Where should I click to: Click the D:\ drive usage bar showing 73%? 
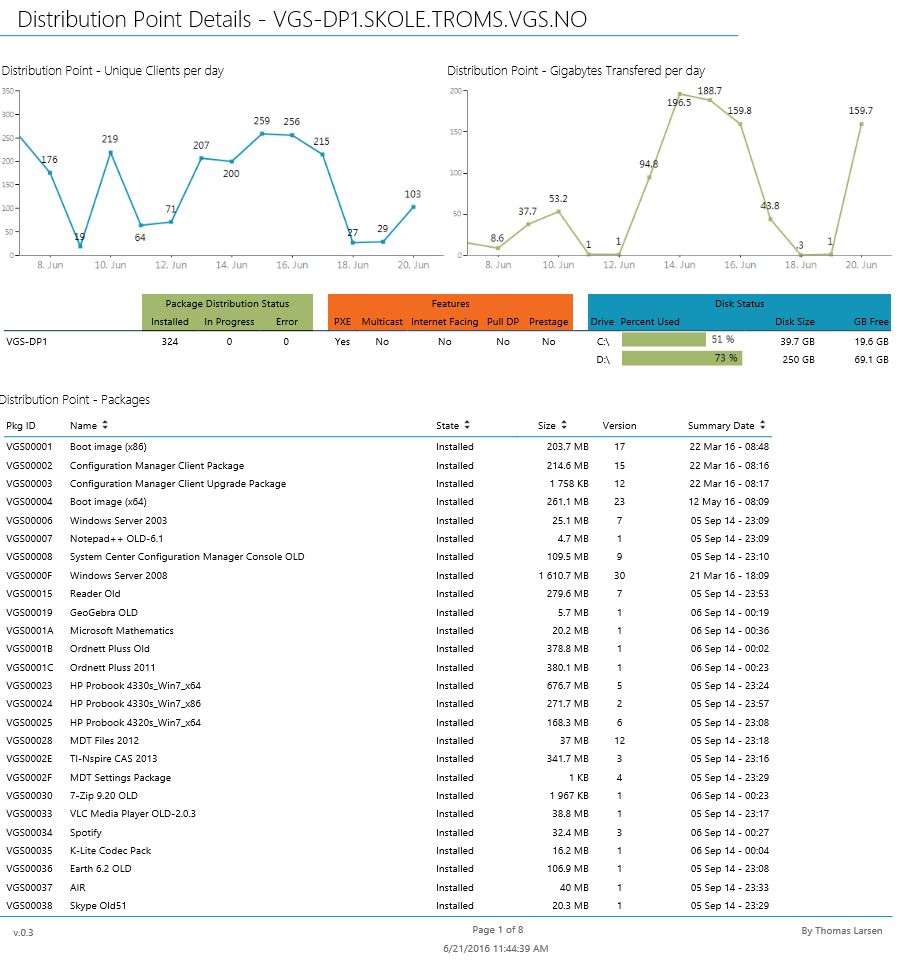pyautogui.click(x=680, y=358)
